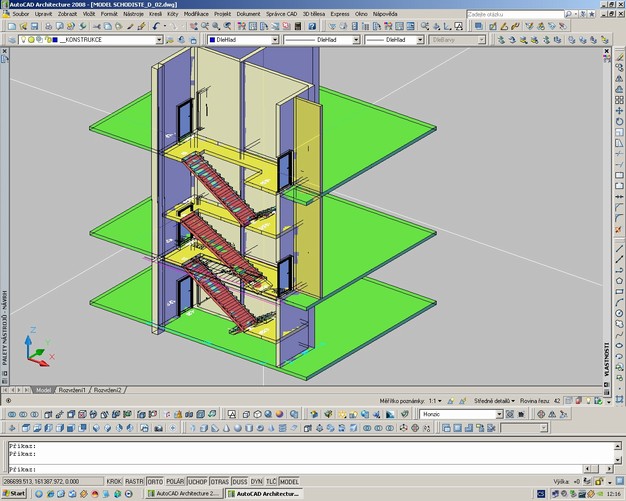Image resolution: width=626 pixels, height=501 pixels.
Task: Click the MODEL button in status bar
Action: (x=290, y=481)
